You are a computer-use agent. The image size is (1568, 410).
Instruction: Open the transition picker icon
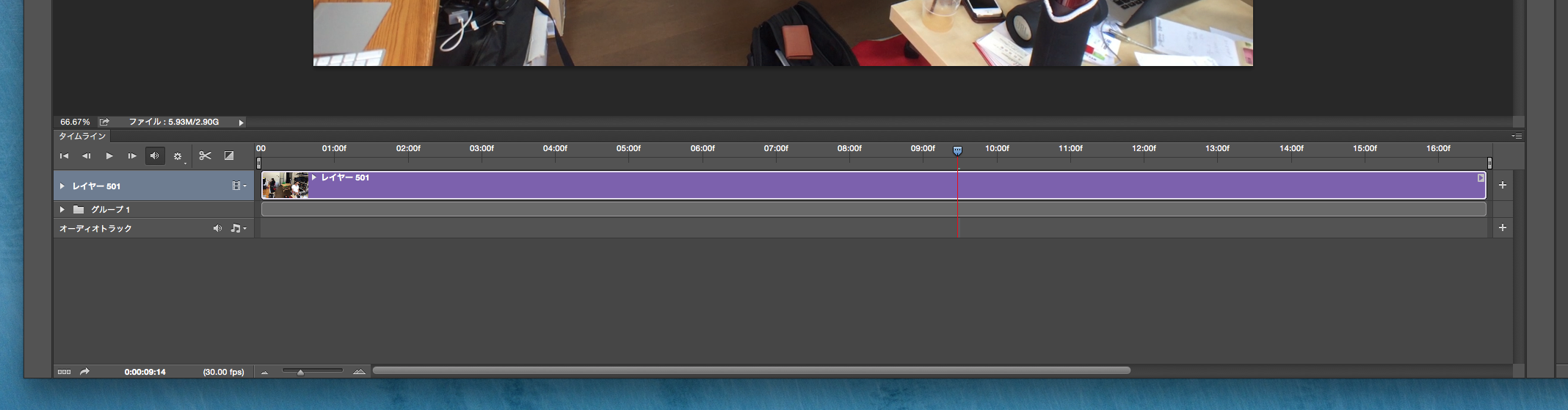pos(229,155)
